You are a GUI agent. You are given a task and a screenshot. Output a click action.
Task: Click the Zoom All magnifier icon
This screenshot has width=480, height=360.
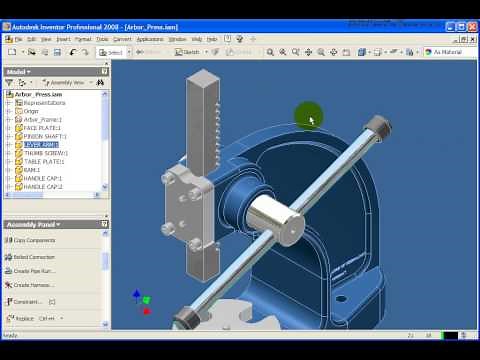[x=270, y=52]
